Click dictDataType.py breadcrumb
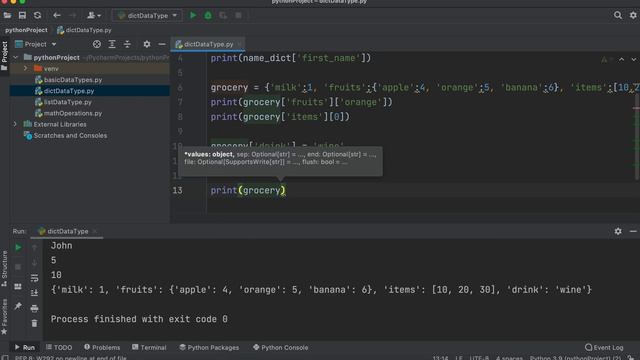Image resolution: width=640 pixels, height=360 pixels. [x=84, y=30]
